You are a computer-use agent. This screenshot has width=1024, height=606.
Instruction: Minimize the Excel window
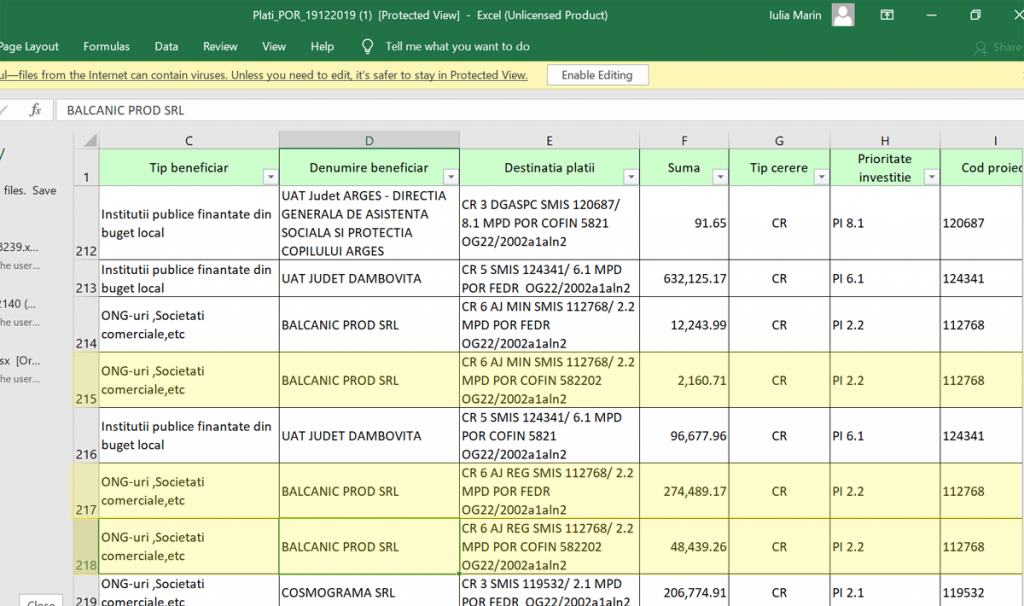[x=931, y=14]
